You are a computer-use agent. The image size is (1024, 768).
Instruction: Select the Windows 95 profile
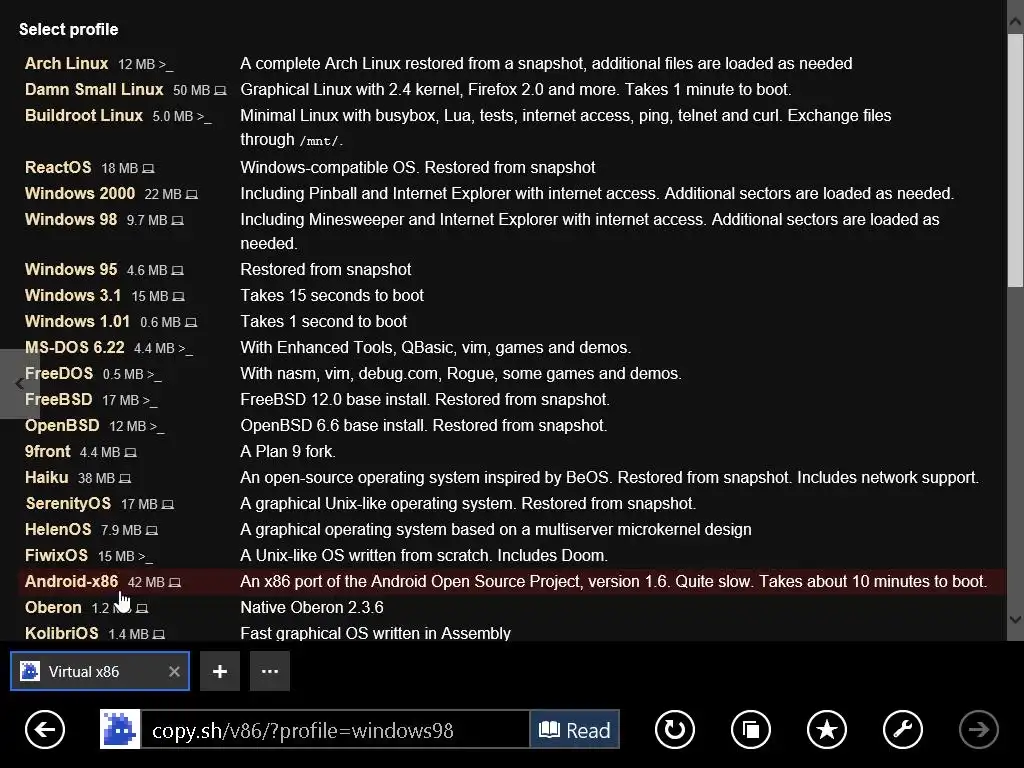click(x=71, y=269)
